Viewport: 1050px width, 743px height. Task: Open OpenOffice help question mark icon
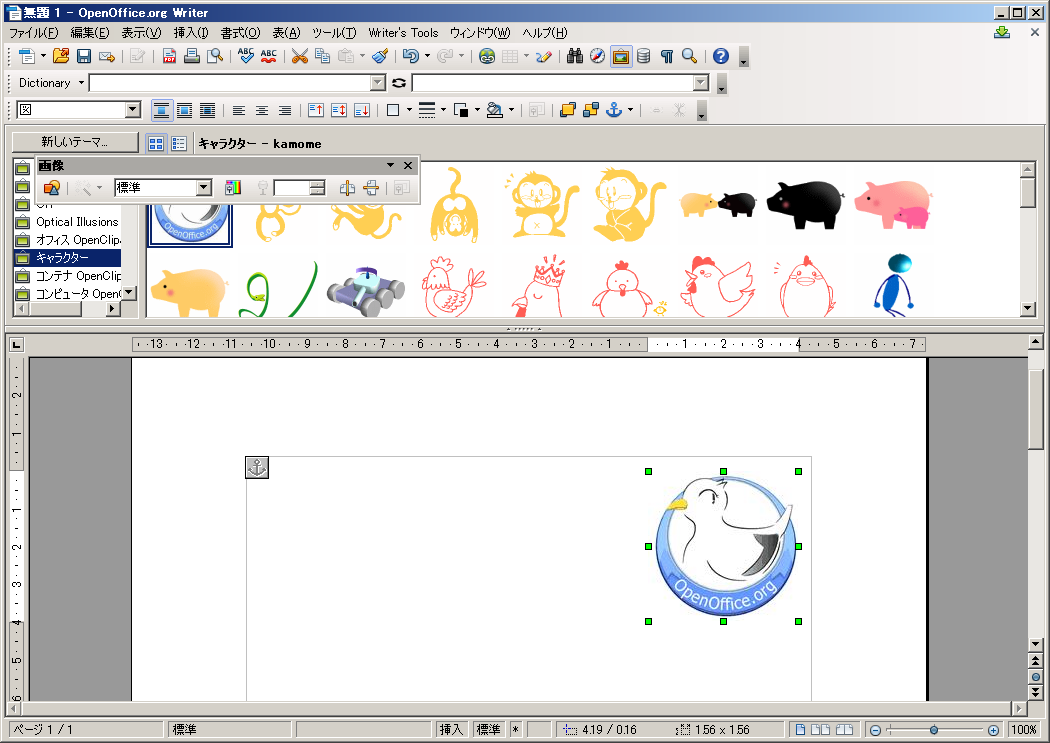tap(721, 56)
